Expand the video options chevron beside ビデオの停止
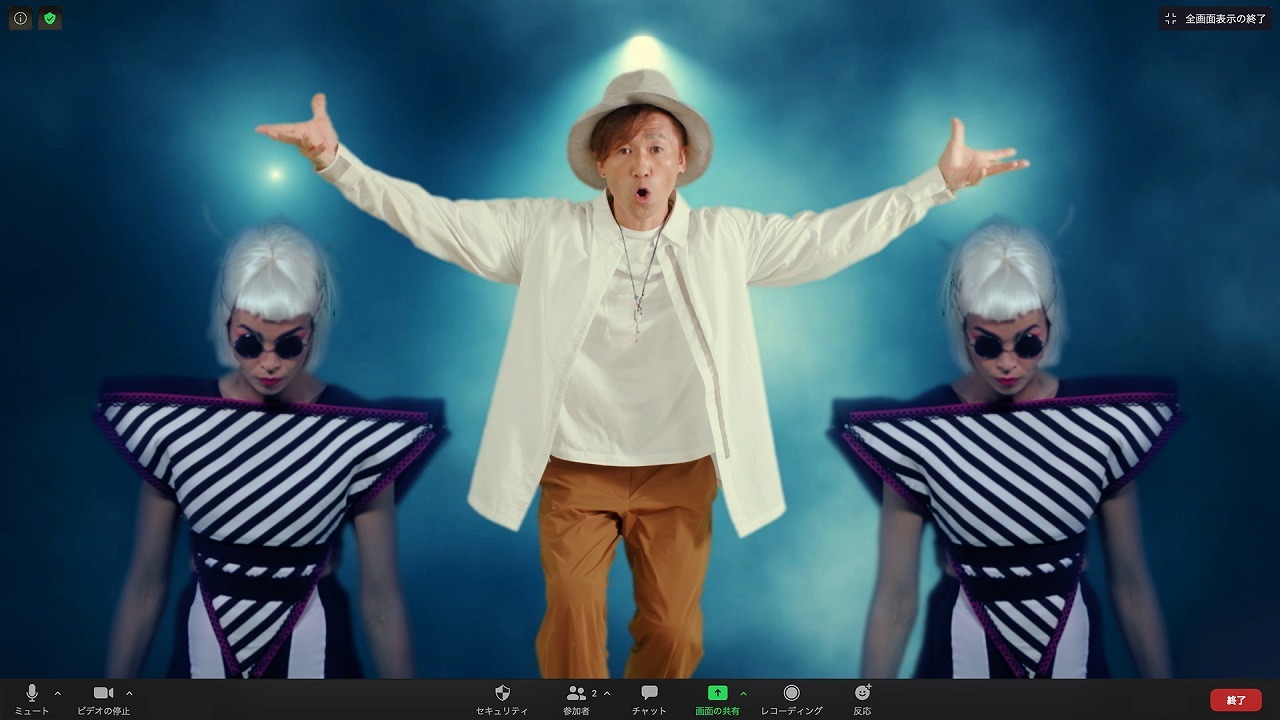 (129, 693)
